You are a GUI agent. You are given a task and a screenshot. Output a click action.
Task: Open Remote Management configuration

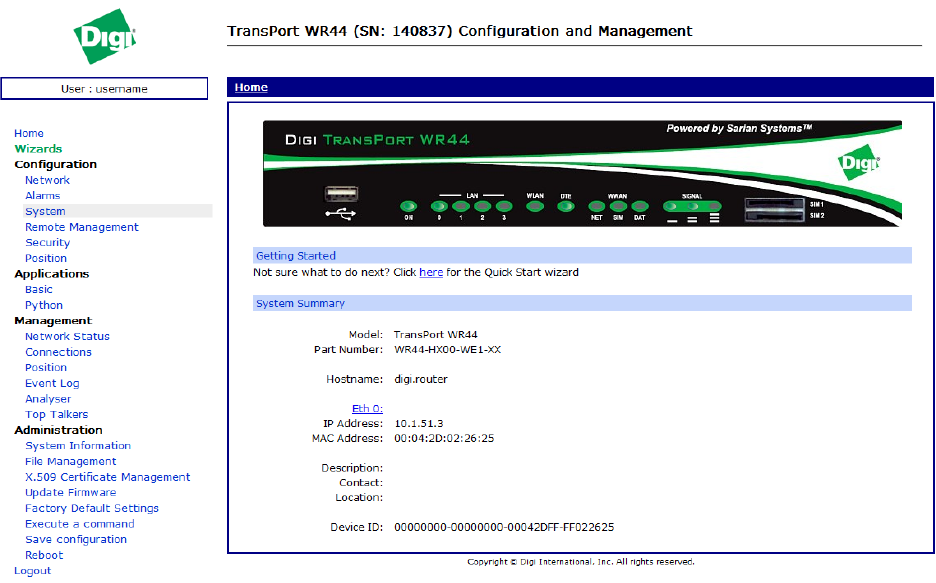point(82,227)
